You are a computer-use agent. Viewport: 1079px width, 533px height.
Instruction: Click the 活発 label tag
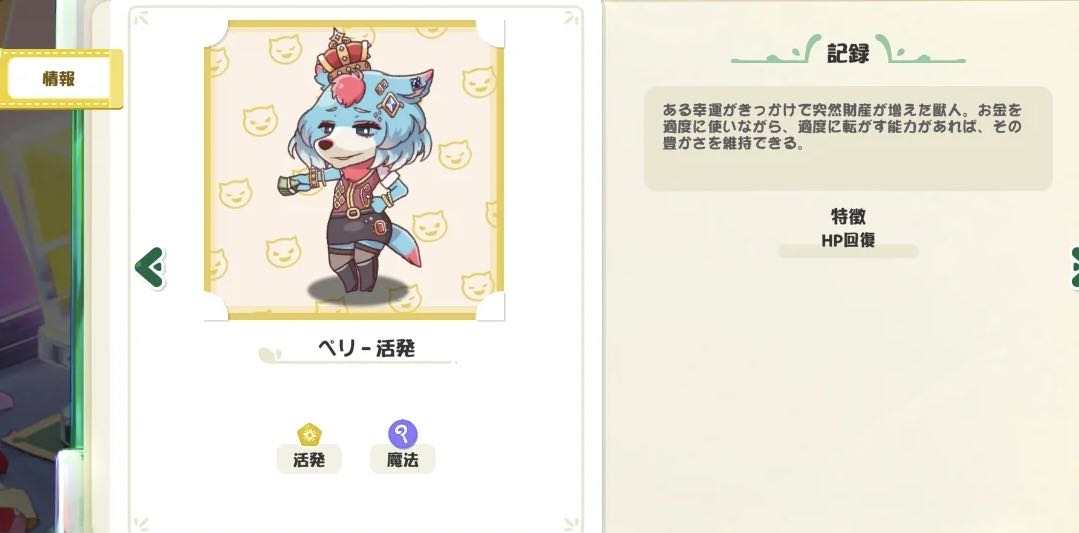[x=309, y=460]
